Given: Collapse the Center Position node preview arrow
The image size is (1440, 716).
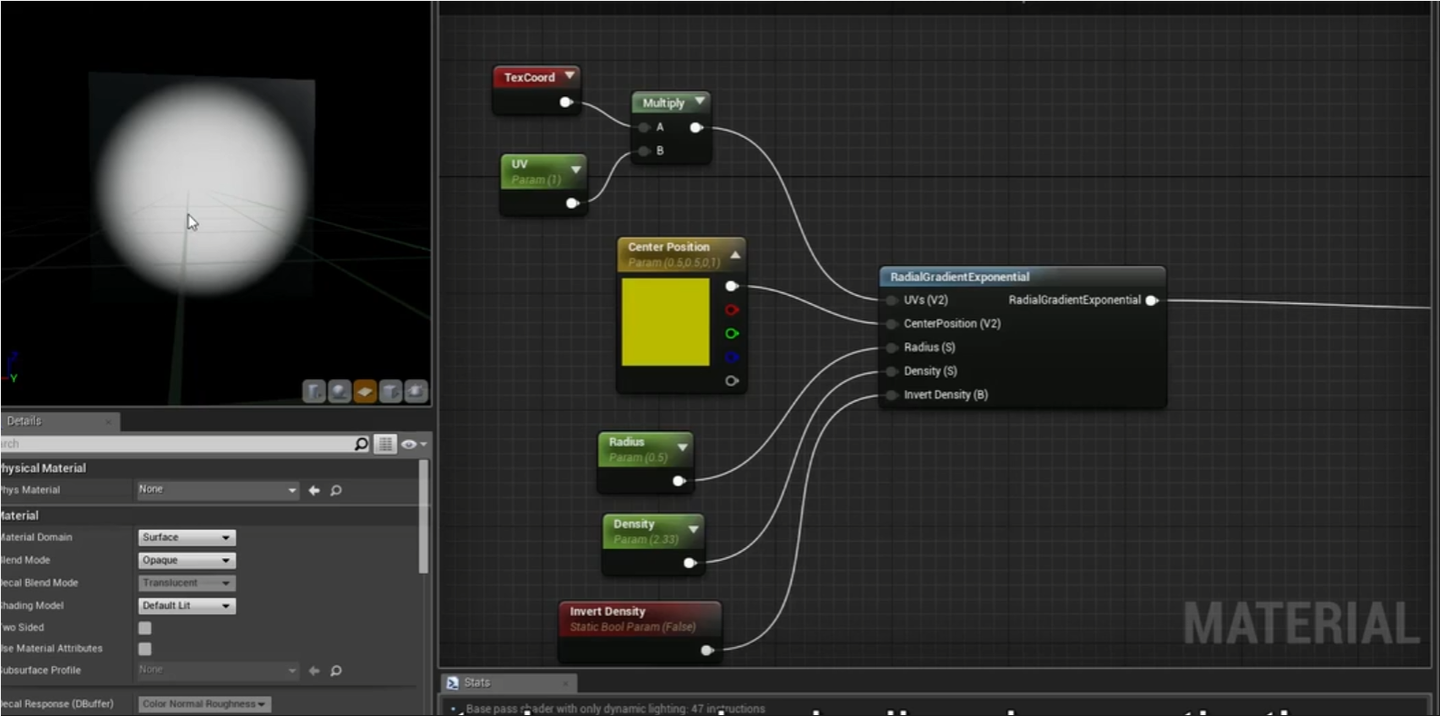Looking at the screenshot, I should click(735, 255).
